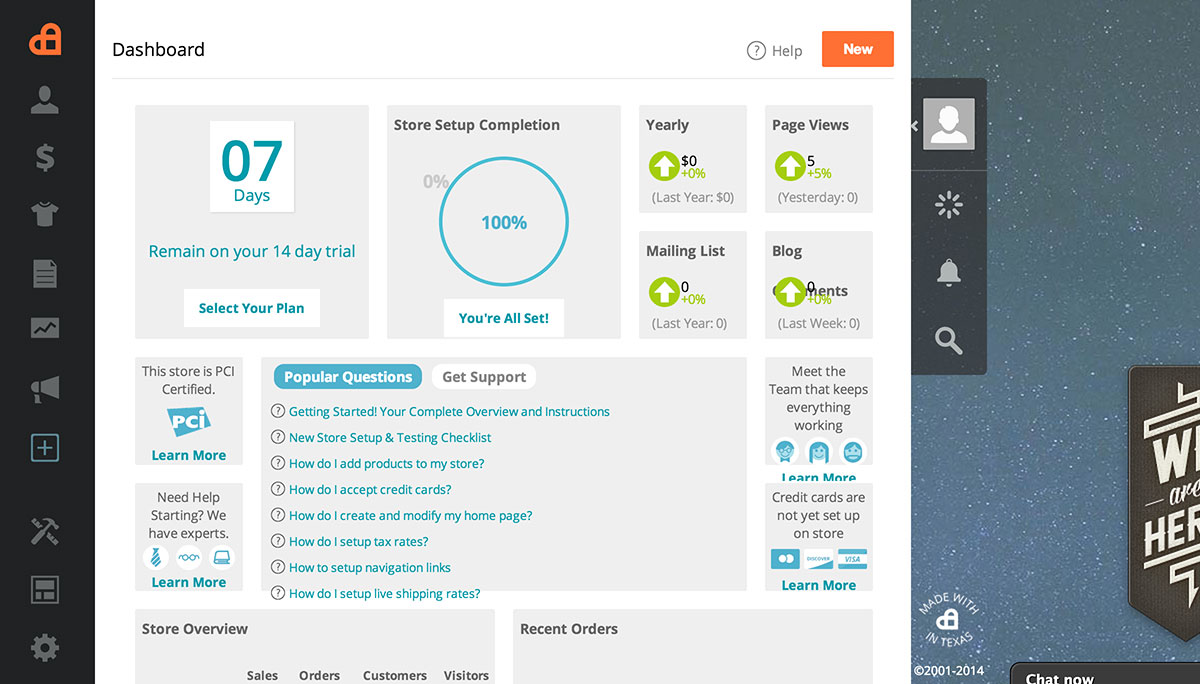Image resolution: width=1200 pixels, height=684 pixels.
Task: Open the Reports chart icon in sidebar
Action: pos(45,328)
